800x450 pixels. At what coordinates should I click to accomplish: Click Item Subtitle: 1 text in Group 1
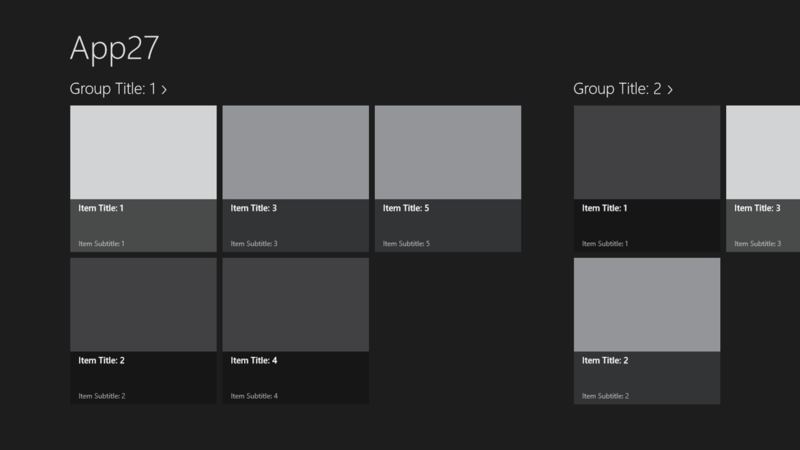(102, 244)
